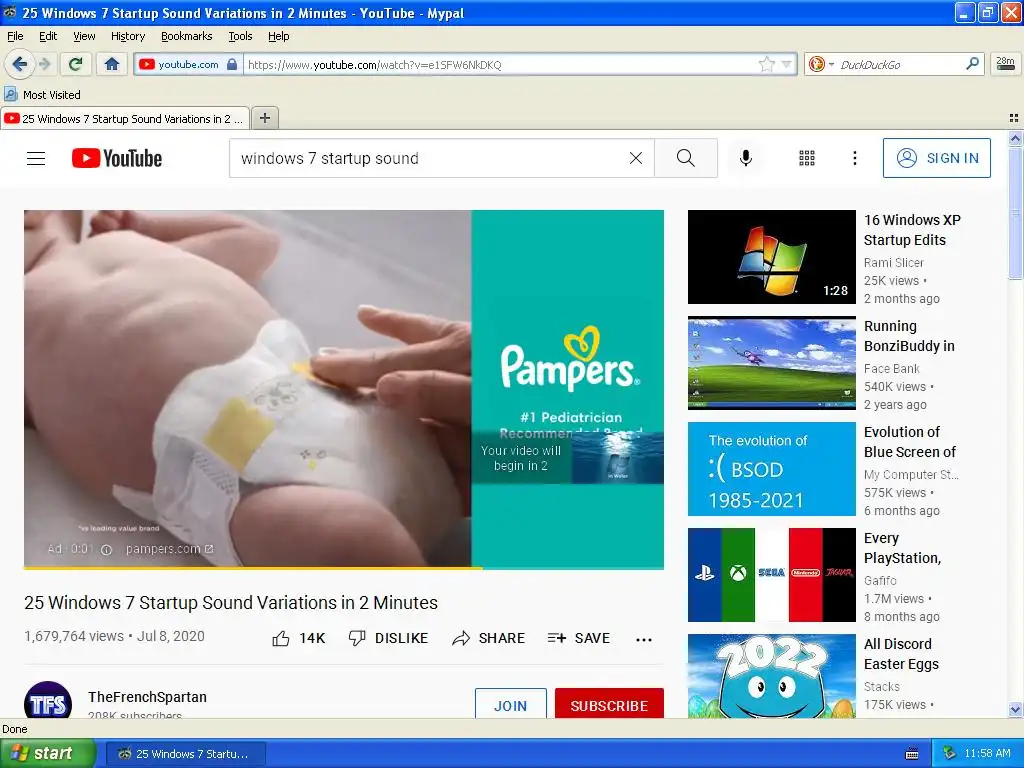Click the Gafifo channel name
This screenshot has height=768, width=1024.
[880, 581]
